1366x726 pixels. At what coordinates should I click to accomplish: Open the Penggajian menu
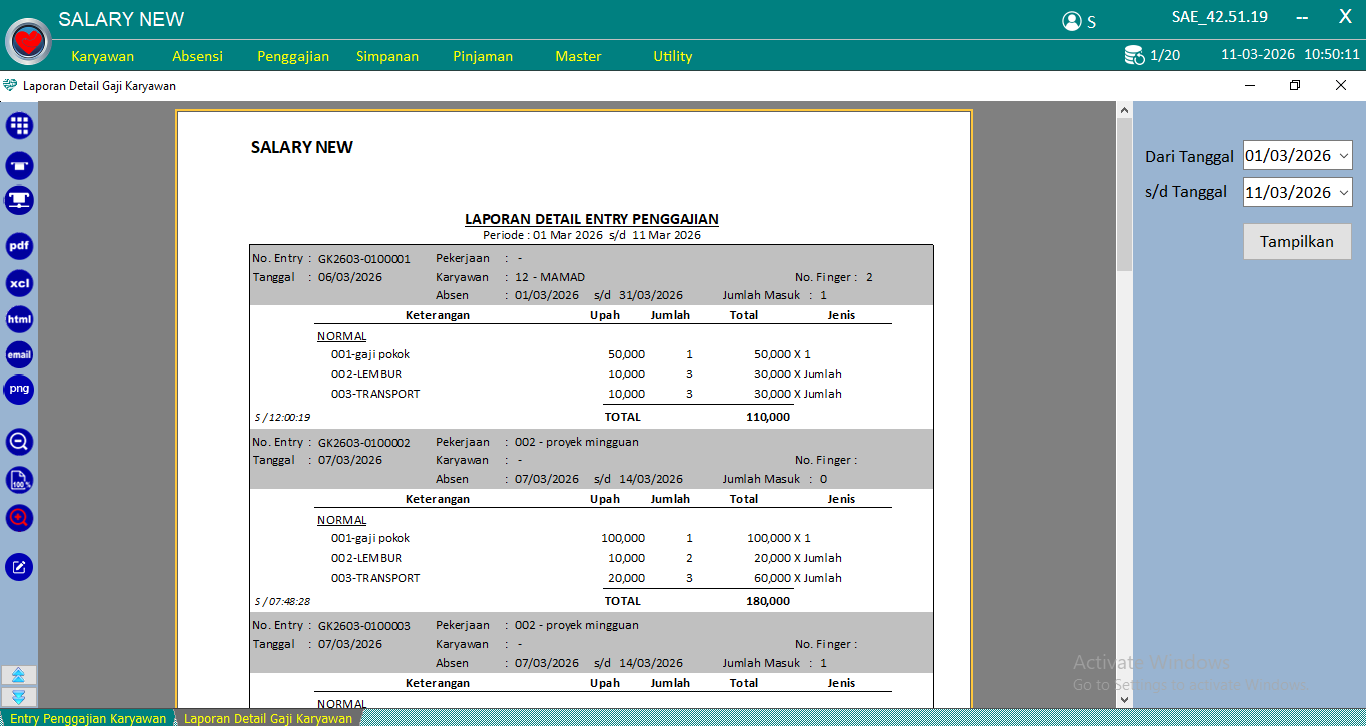click(293, 56)
